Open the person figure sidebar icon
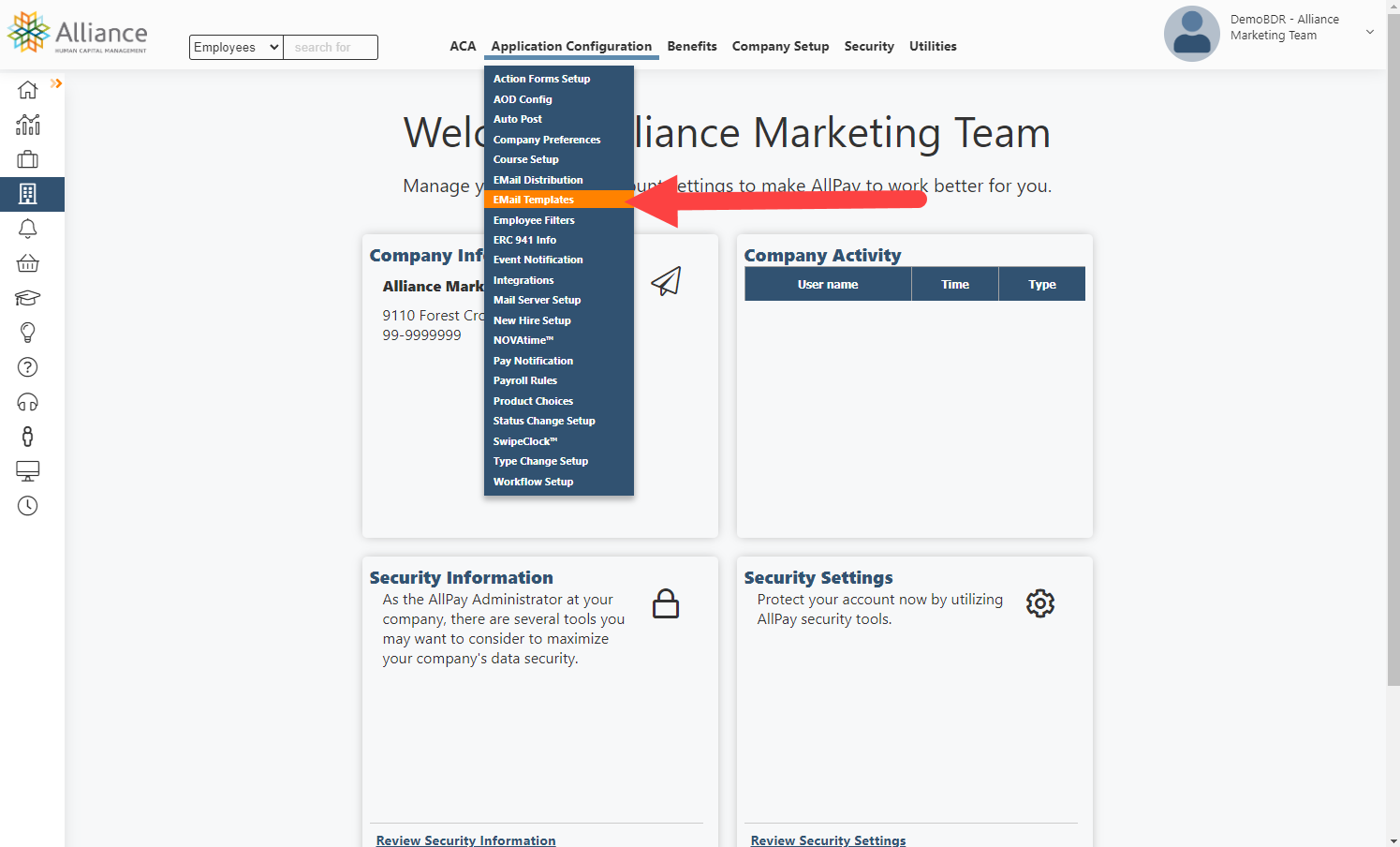This screenshot has width=1400, height=847. [x=28, y=437]
